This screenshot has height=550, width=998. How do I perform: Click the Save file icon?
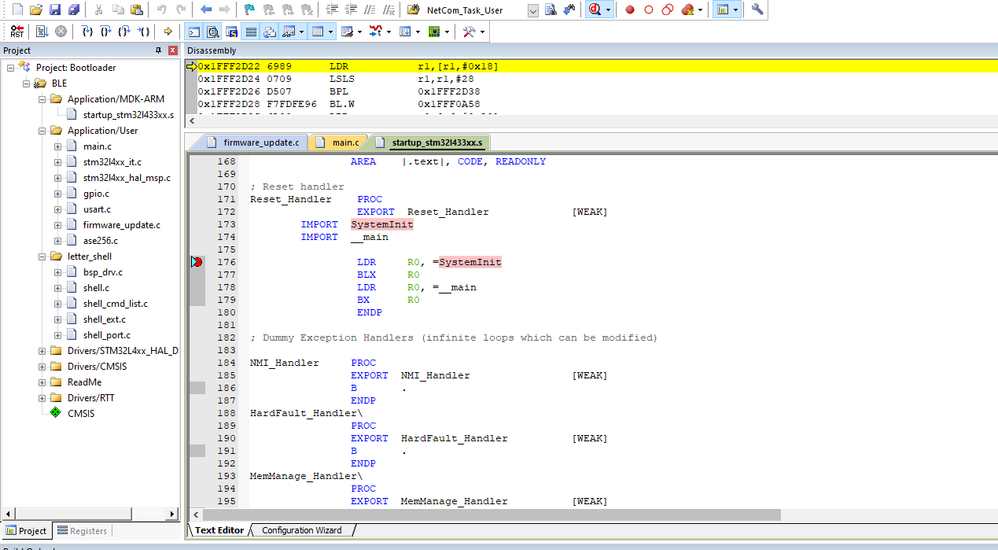[55, 10]
